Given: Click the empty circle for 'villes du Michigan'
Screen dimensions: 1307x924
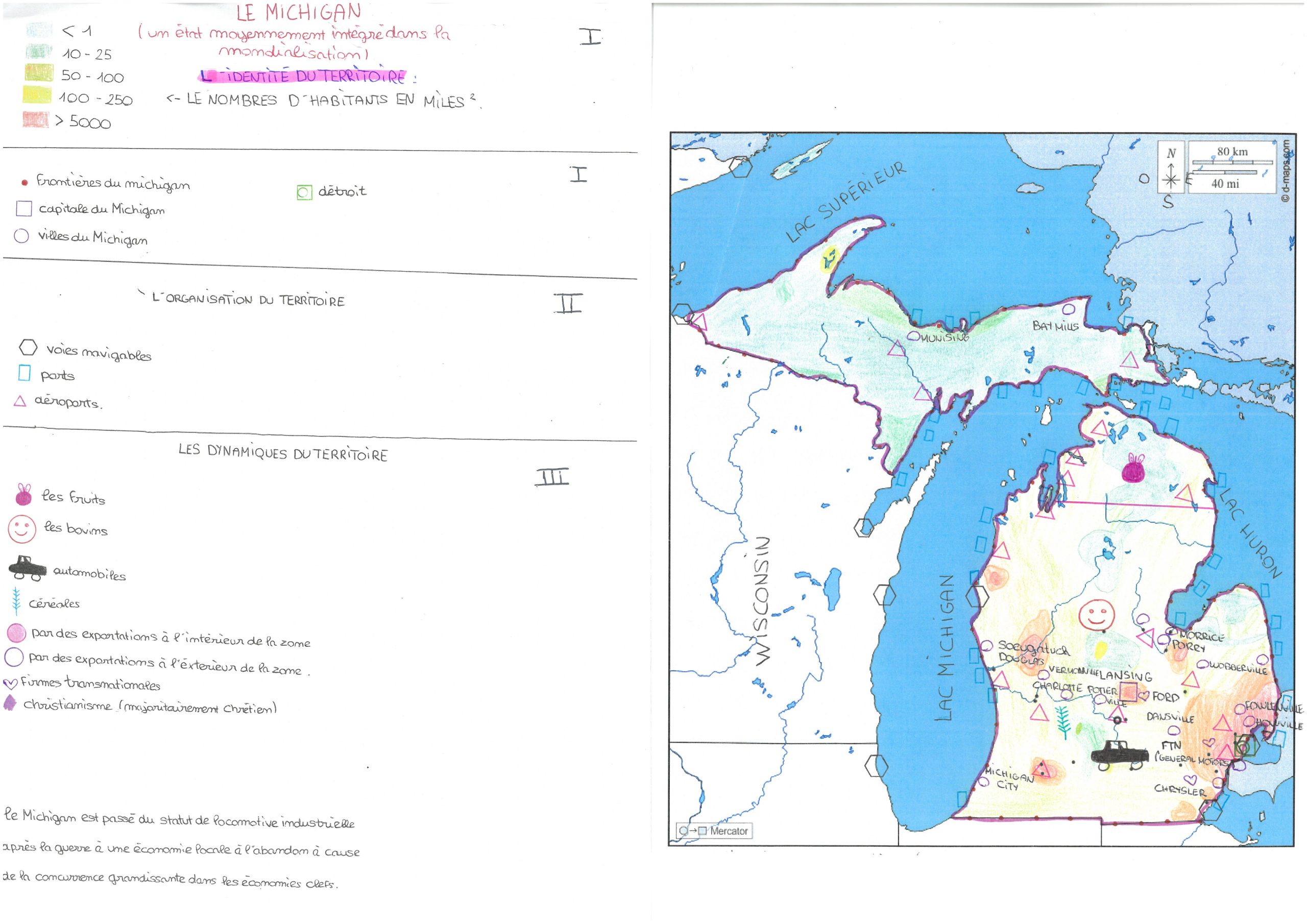Looking at the screenshot, I should pyautogui.click(x=21, y=236).
